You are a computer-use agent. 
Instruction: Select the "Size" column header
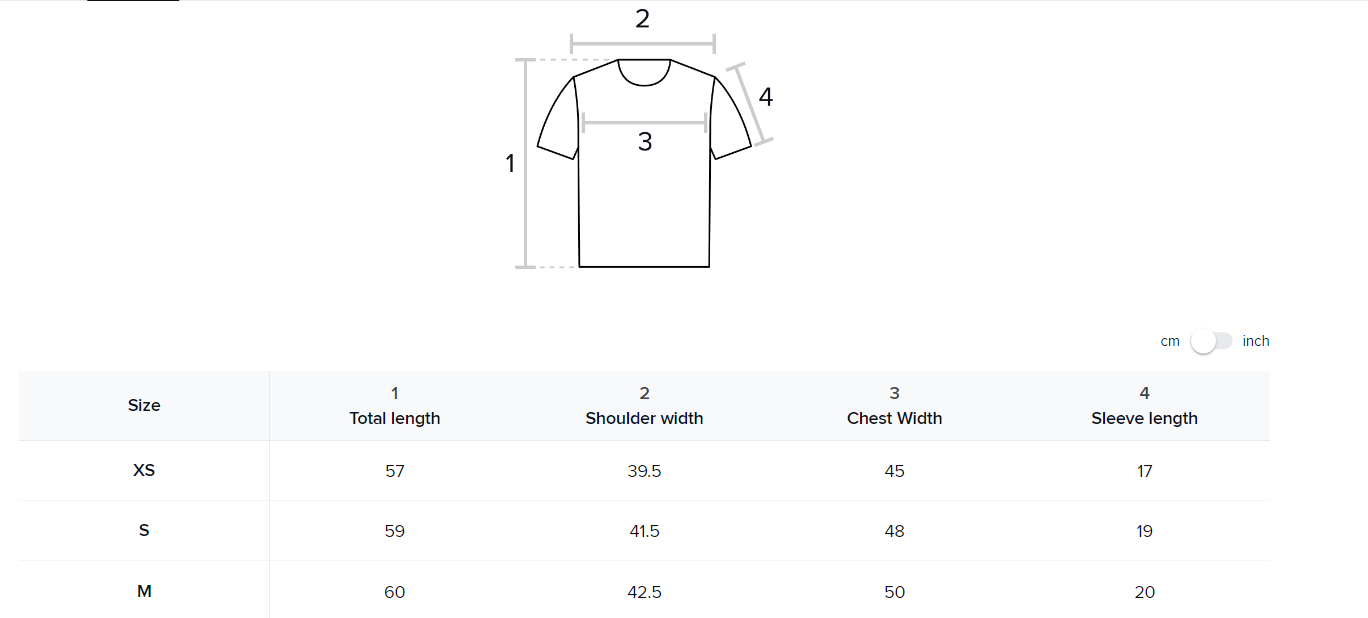(x=144, y=405)
